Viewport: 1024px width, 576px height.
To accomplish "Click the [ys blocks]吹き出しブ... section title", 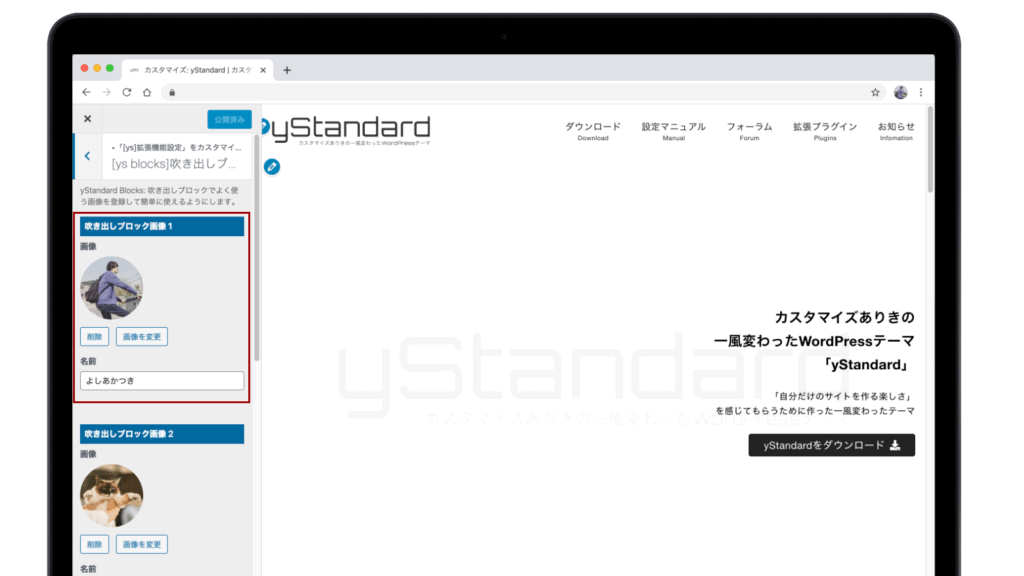I will (x=174, y=164).
